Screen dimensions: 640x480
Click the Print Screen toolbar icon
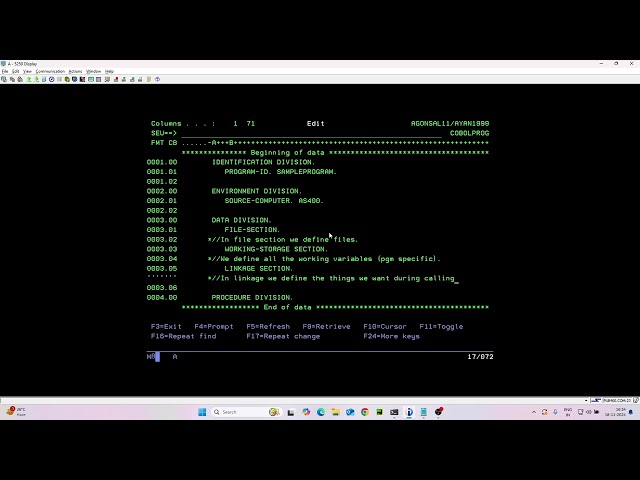click(x=4, y=79)
